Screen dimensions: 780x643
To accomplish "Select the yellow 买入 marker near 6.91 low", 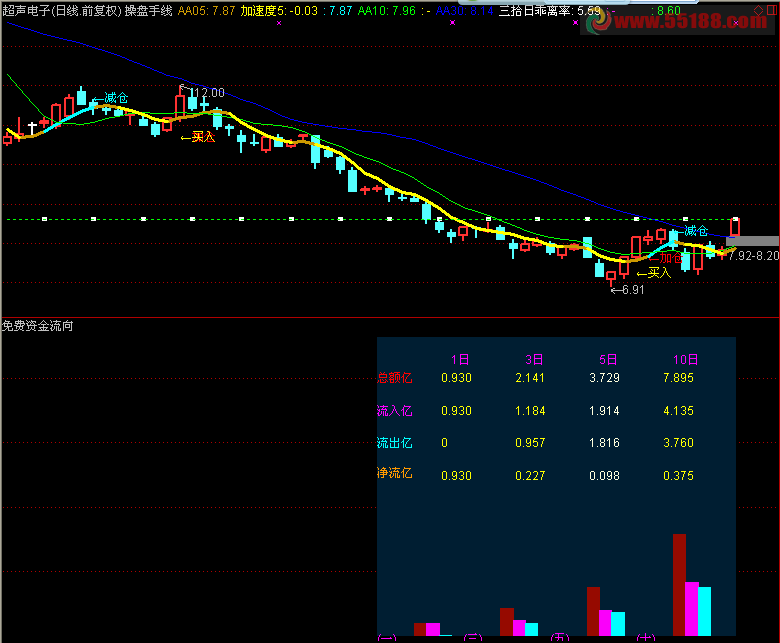I will click(x=654, y=273).
